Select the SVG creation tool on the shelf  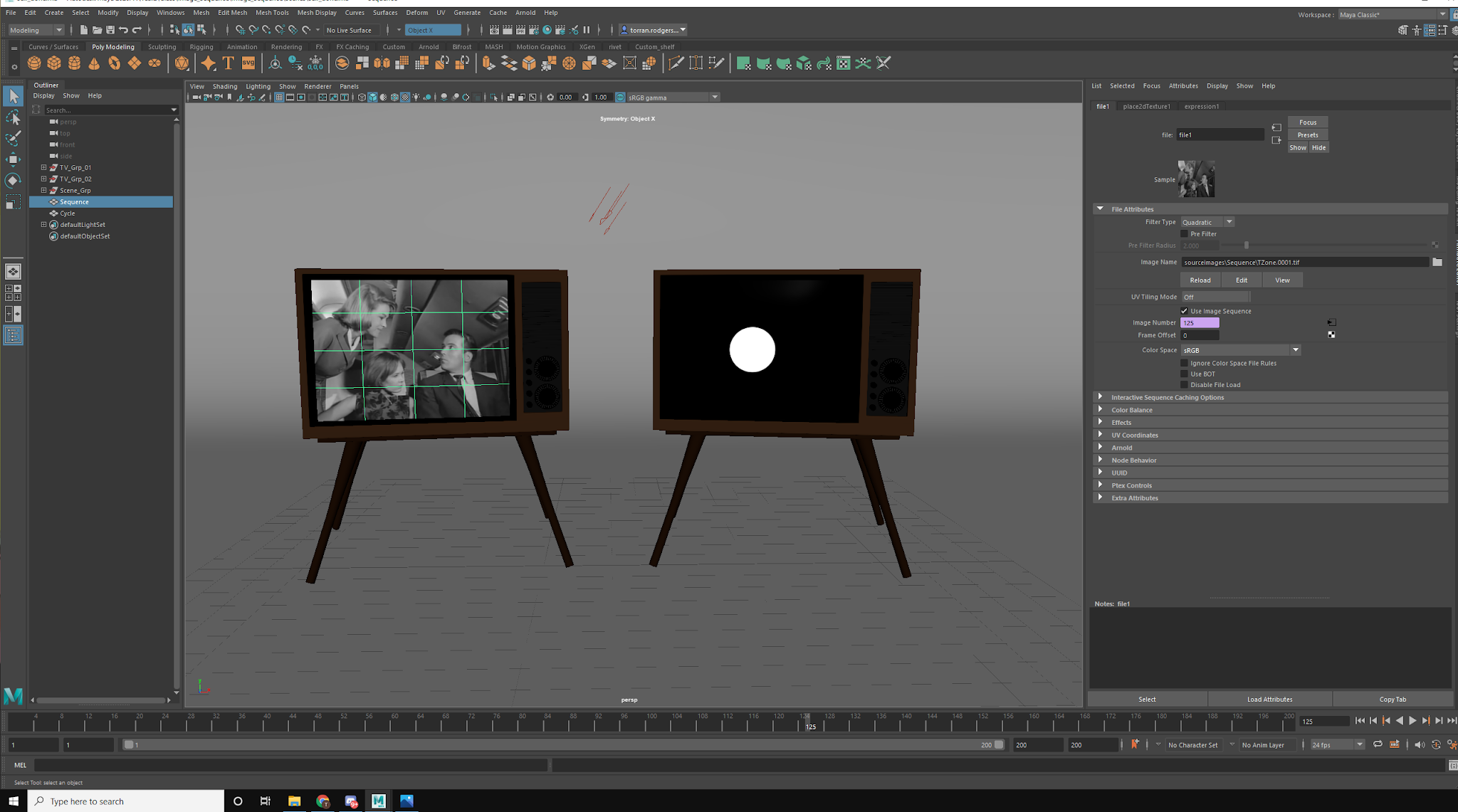(248, 63)
